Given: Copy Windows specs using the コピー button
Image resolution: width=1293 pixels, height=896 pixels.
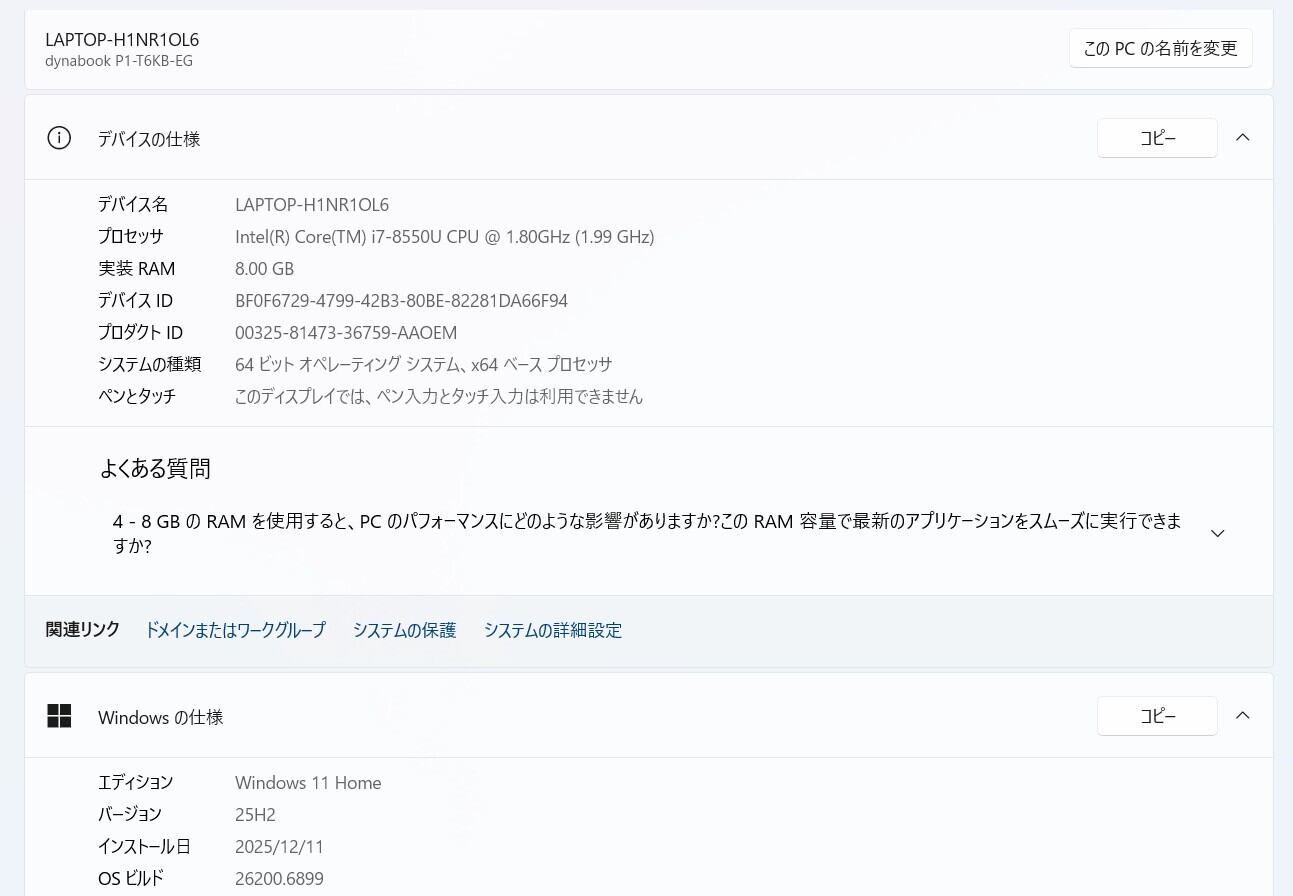Looking at the screenshot, I should (1157, 716).
